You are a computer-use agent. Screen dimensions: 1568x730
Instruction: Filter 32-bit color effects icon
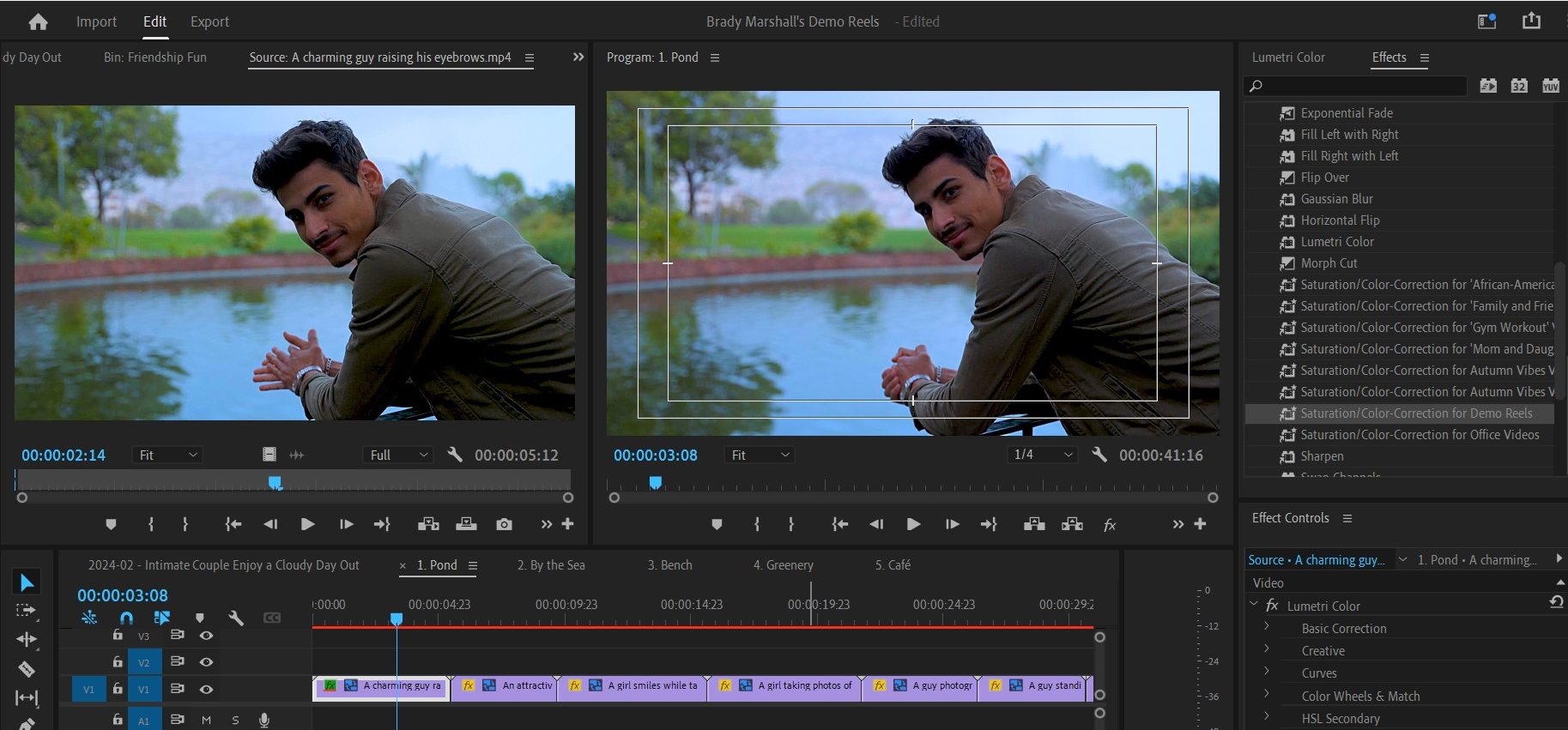coord(1519,85)
